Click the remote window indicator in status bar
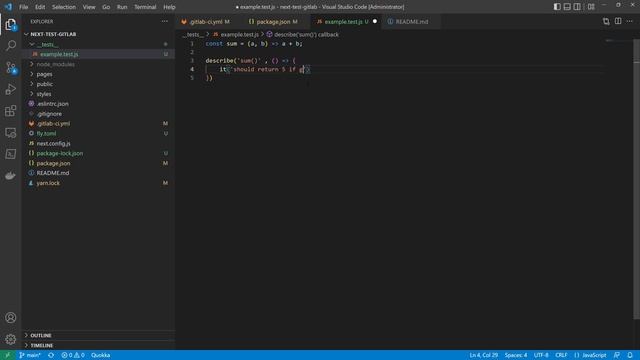The height and width of the screenshot is (360, 640). [x=7, y=355]
